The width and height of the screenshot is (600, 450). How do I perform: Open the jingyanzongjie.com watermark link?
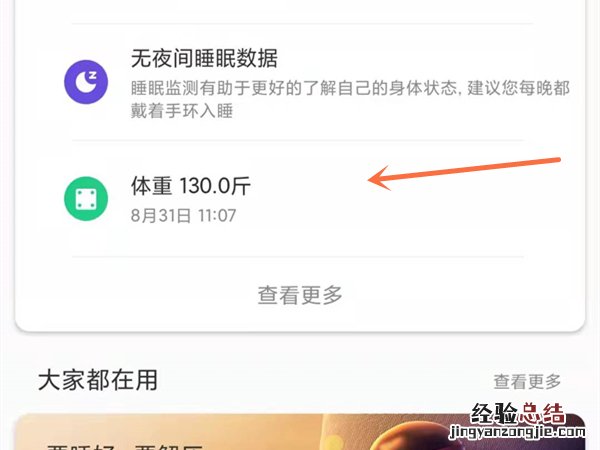(x=517, y=432)
